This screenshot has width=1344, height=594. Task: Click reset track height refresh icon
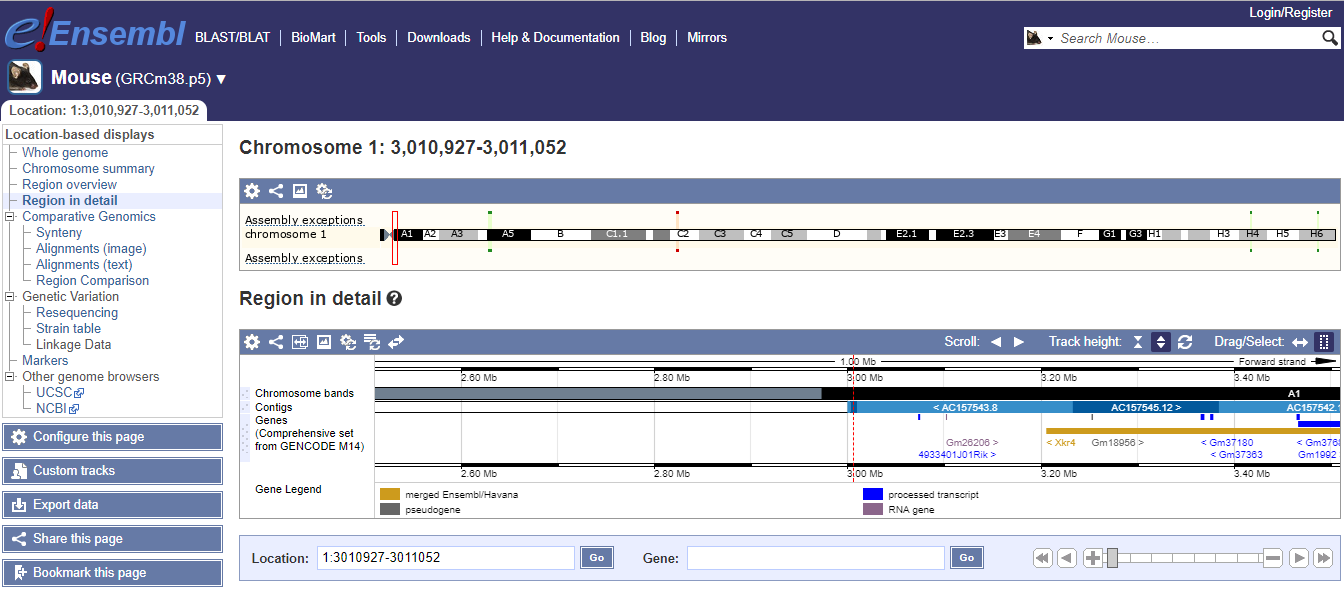click(x=1185, y=342)
